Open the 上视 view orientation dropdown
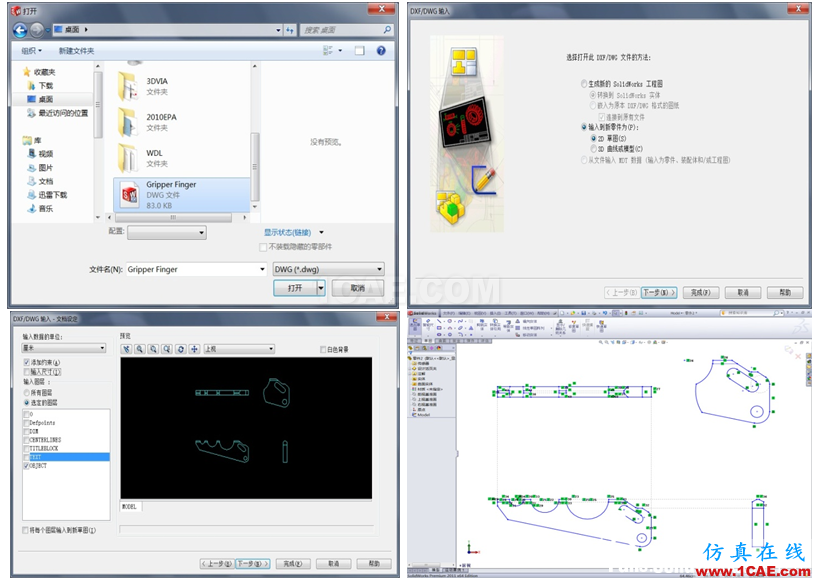This screenshot has height=579, width=815. click(239, 349)
